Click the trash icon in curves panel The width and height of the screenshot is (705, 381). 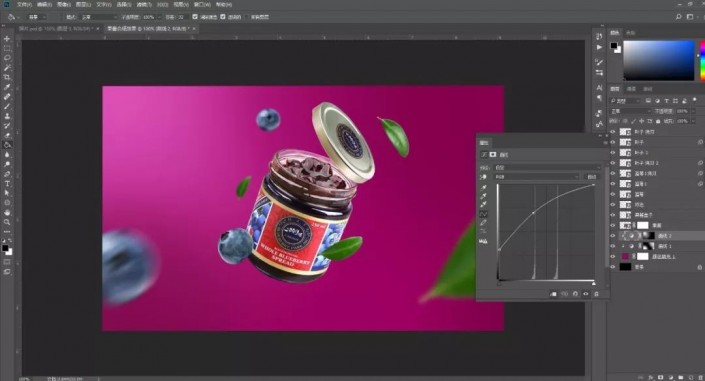(x=596, y=294)
